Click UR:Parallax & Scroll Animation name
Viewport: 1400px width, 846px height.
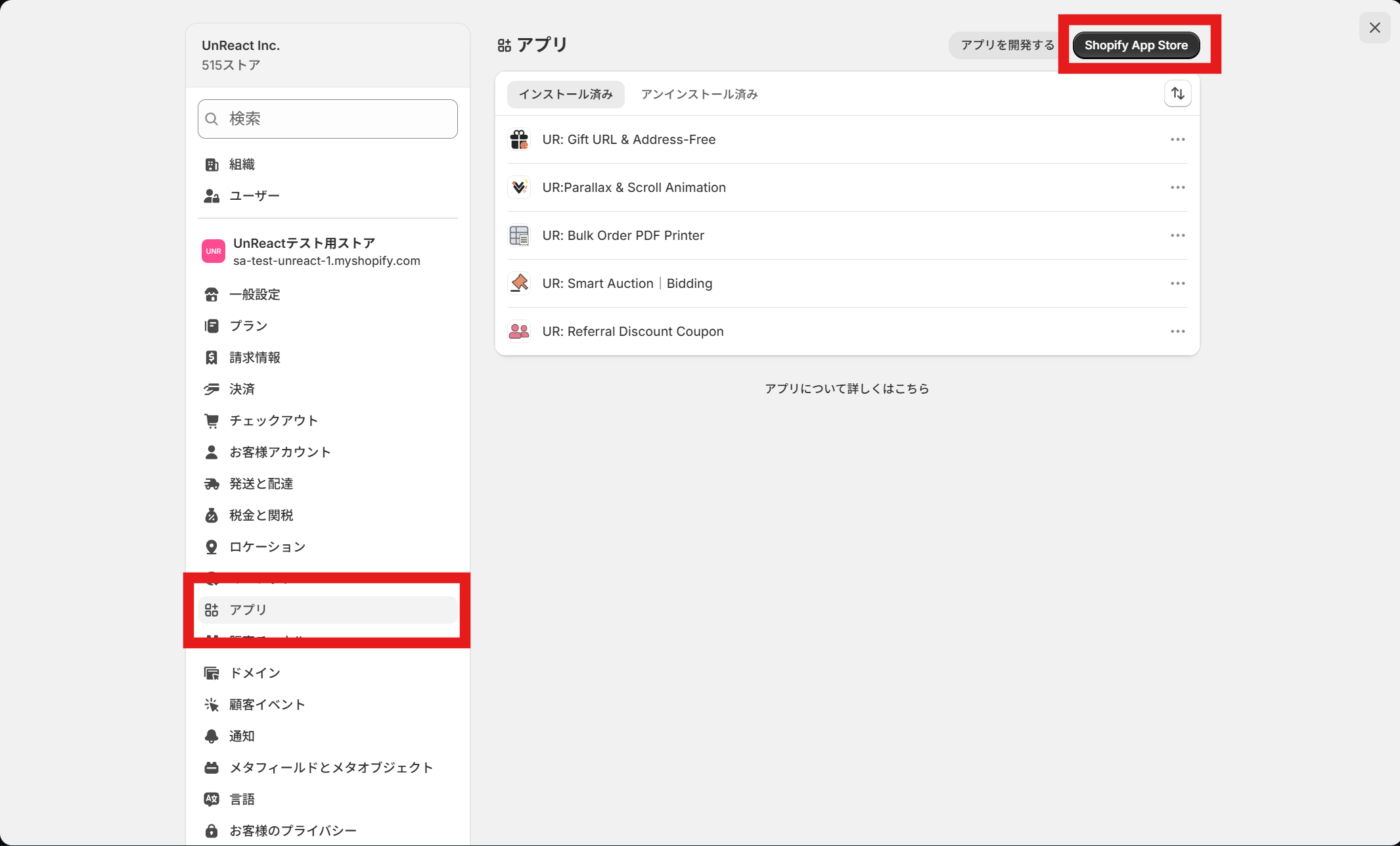[x=634, y=187]
